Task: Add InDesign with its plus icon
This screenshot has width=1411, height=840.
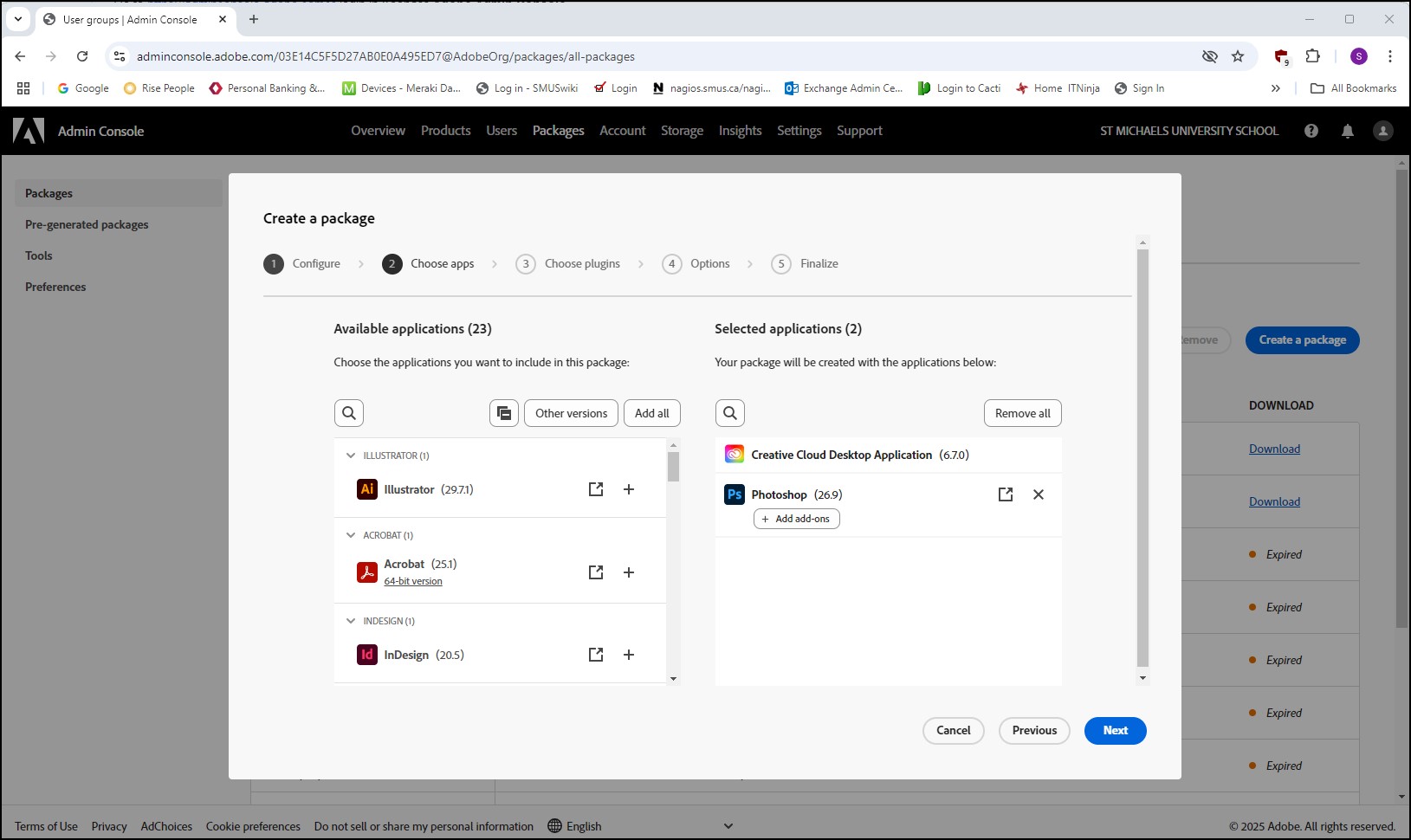Action: click(629, 655)
